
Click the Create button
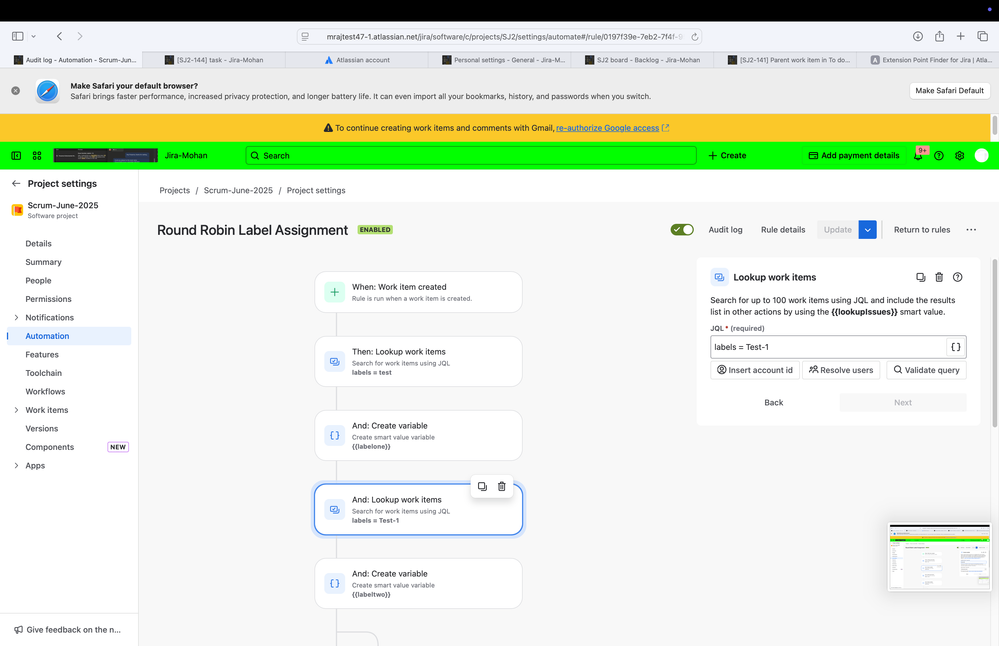point(727,155)
